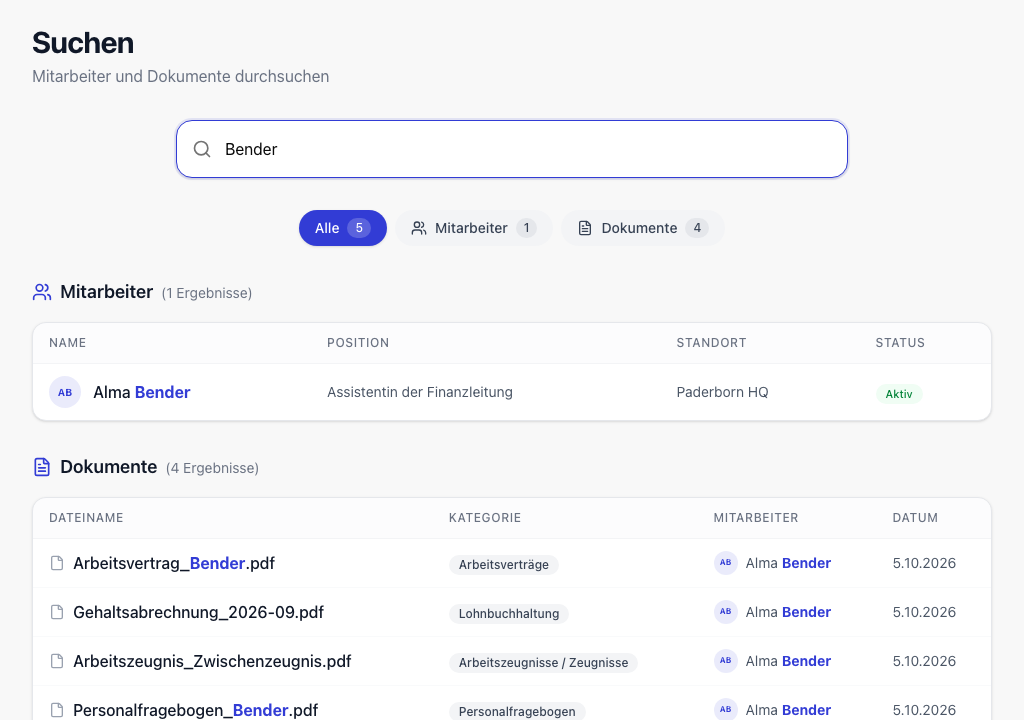Image resolution: width=1024 pixels, height=720 pixels.
Task: Click file icon of Arbeitszeugnis_Zwischenzeugnis.pdf
Action: 57,661
